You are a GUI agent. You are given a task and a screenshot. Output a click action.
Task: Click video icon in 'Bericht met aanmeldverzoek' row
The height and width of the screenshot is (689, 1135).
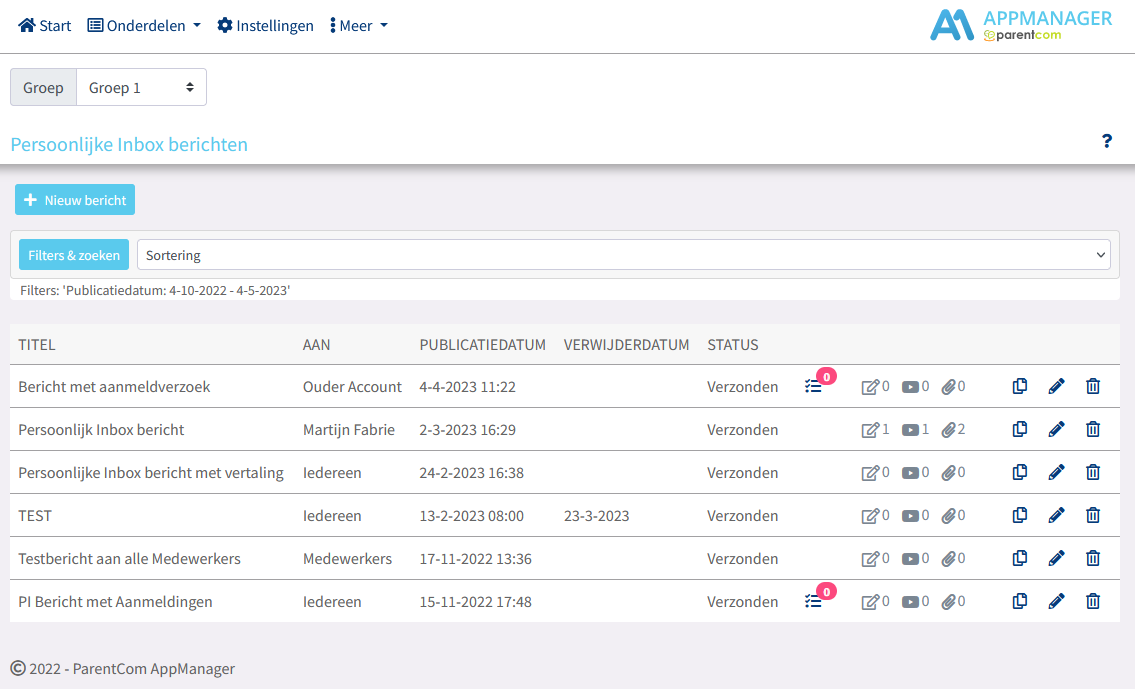coord(910,387)
